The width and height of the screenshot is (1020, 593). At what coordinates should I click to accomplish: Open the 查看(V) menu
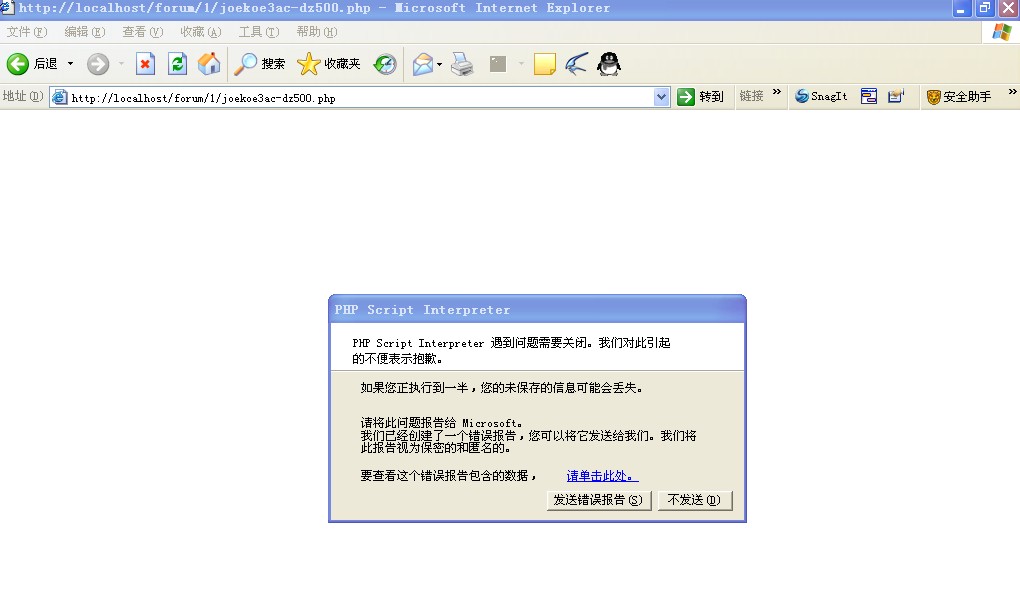click(142, 32)
